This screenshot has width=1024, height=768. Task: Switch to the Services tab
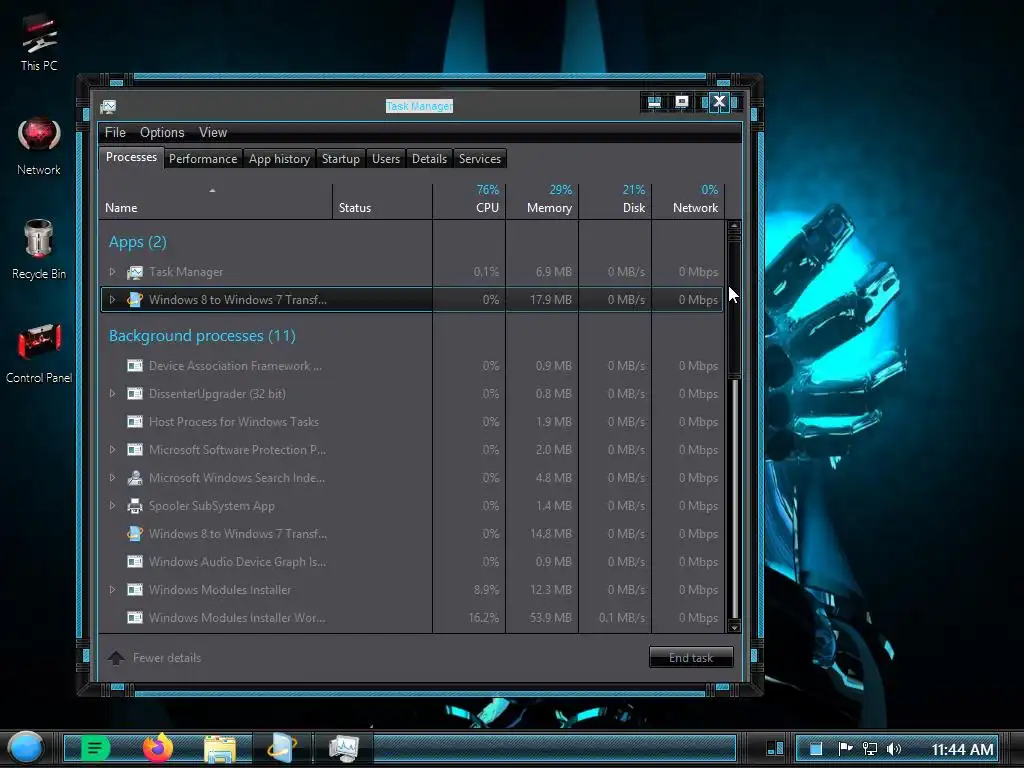pos(480,159)
